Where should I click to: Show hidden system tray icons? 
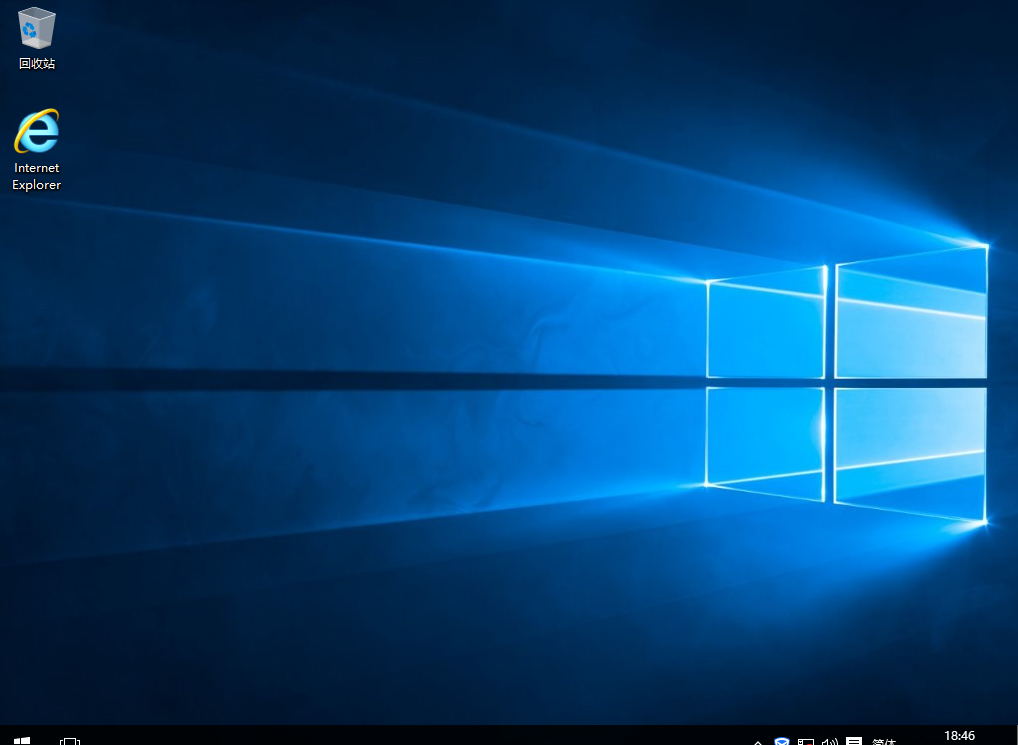click(757, 741)
